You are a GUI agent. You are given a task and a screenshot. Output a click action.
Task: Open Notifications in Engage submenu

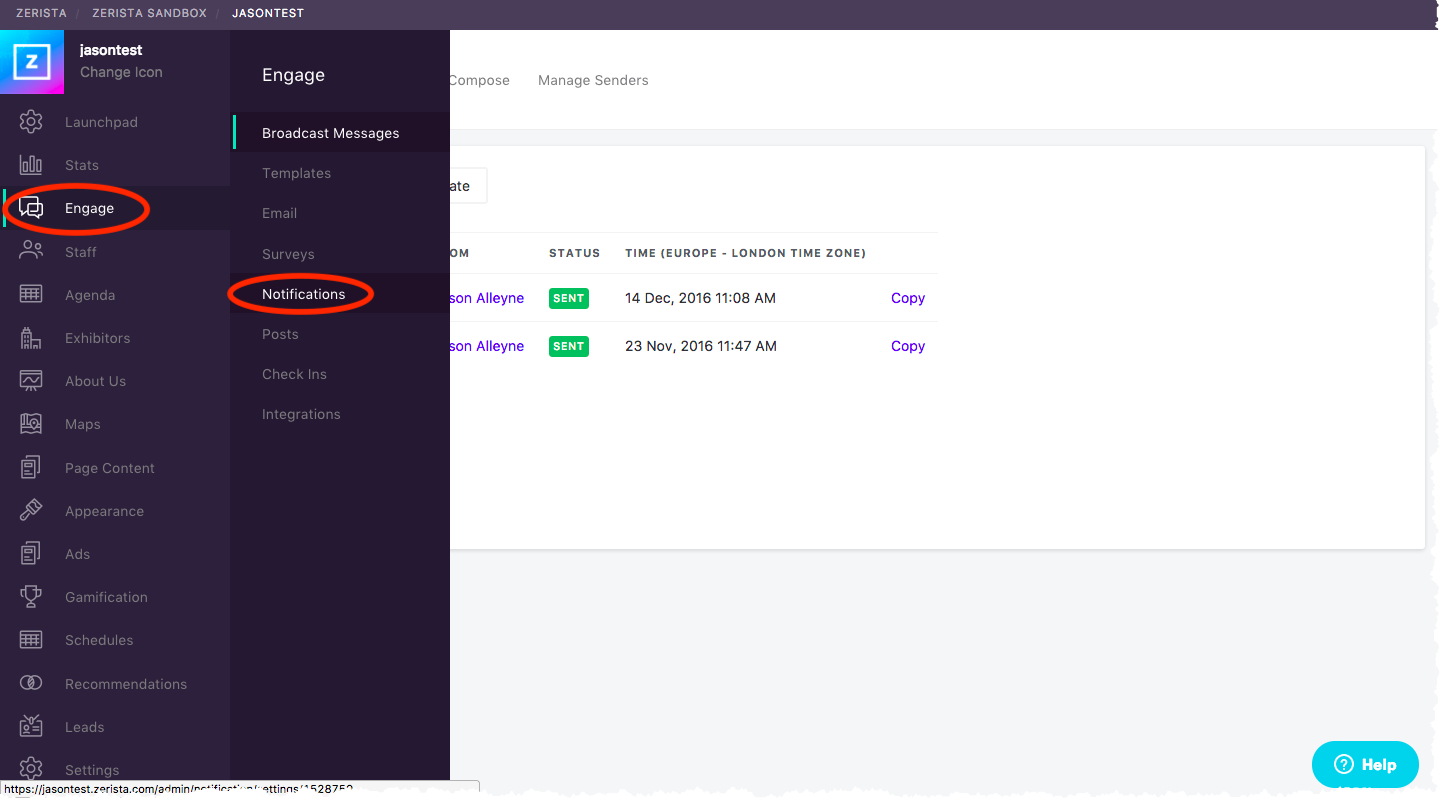point(303,294)
